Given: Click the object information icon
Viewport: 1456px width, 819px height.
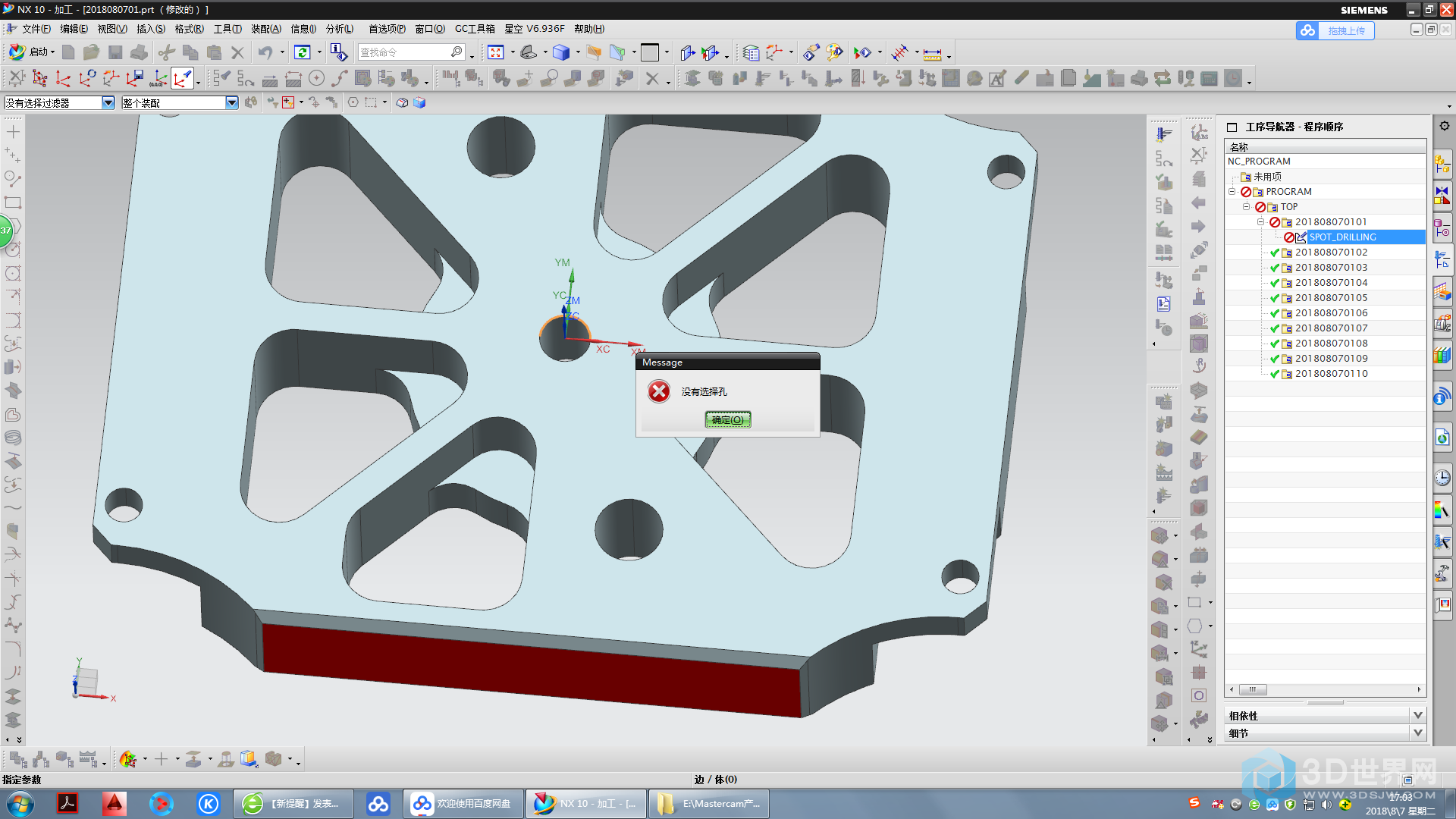Looking at the screenshot, I should coord(338,52).
